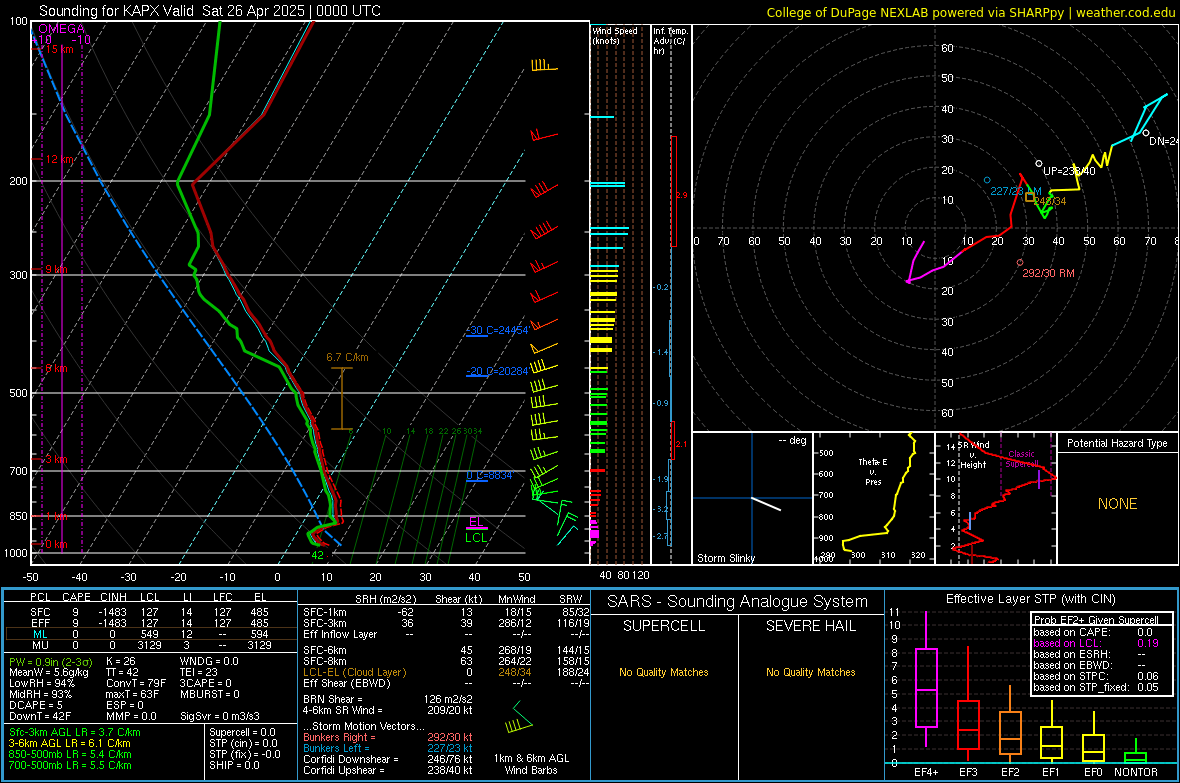This screenshot has width=1180, height=783.
Task: Click the 'Theta-E v. Pres' inset title
Action: coord(873,472)
